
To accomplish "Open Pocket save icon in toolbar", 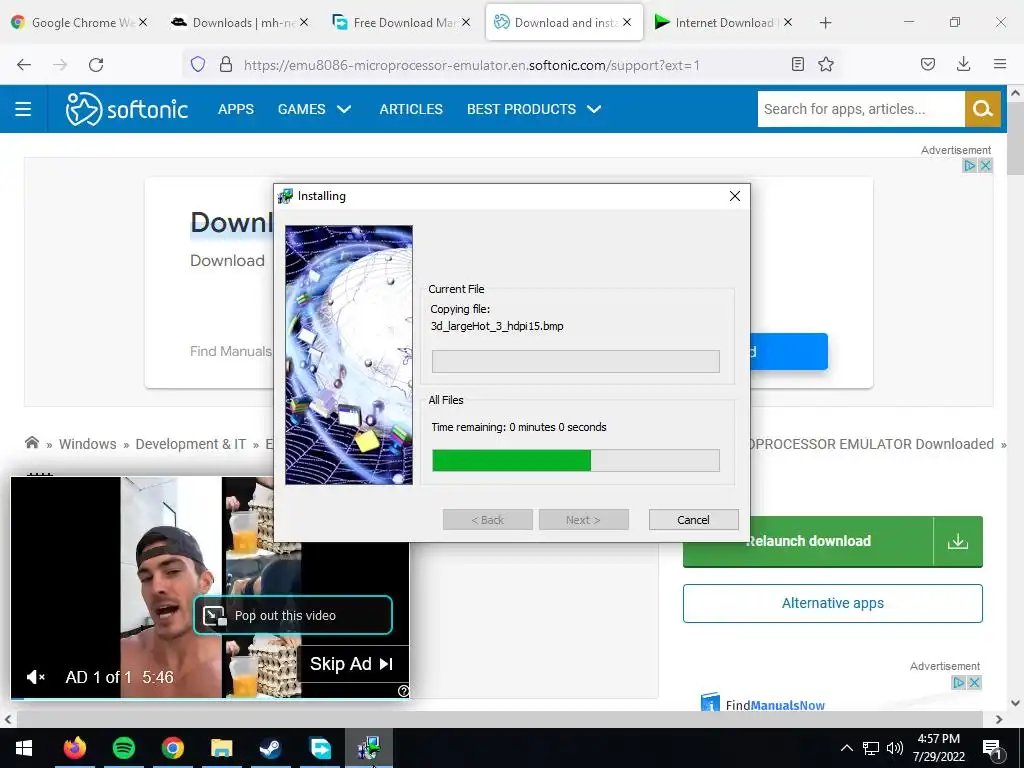I will pos(927,64).
